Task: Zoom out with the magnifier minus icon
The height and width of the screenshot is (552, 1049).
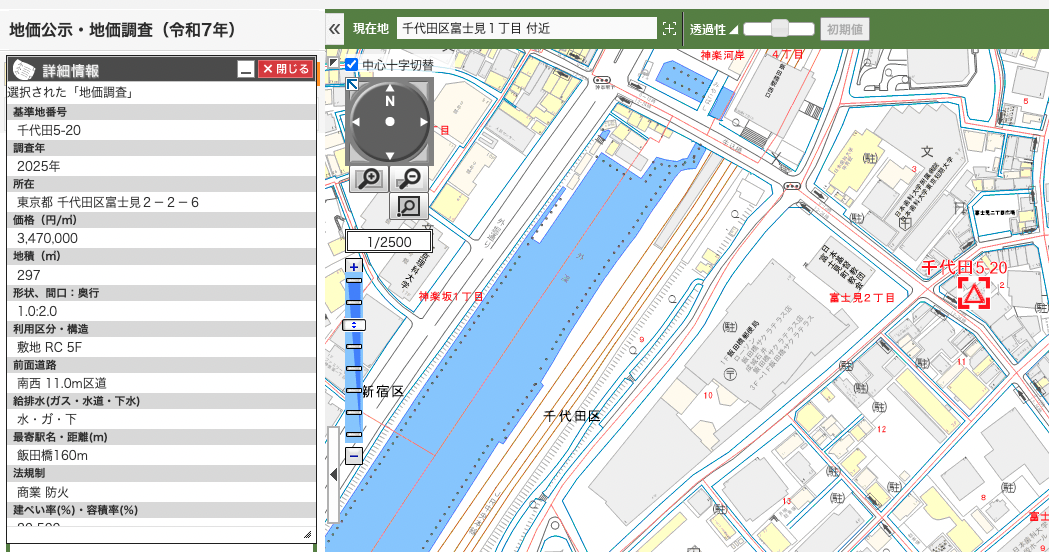Action: 407,179
